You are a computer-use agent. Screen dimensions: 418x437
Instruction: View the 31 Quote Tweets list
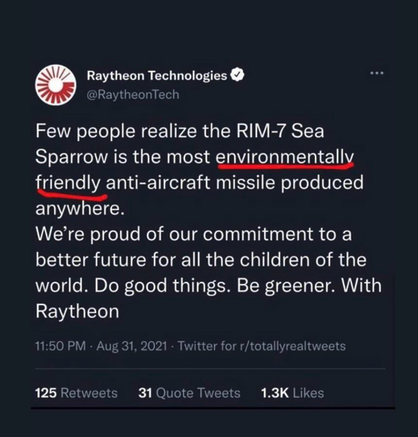tap(189, 393)
